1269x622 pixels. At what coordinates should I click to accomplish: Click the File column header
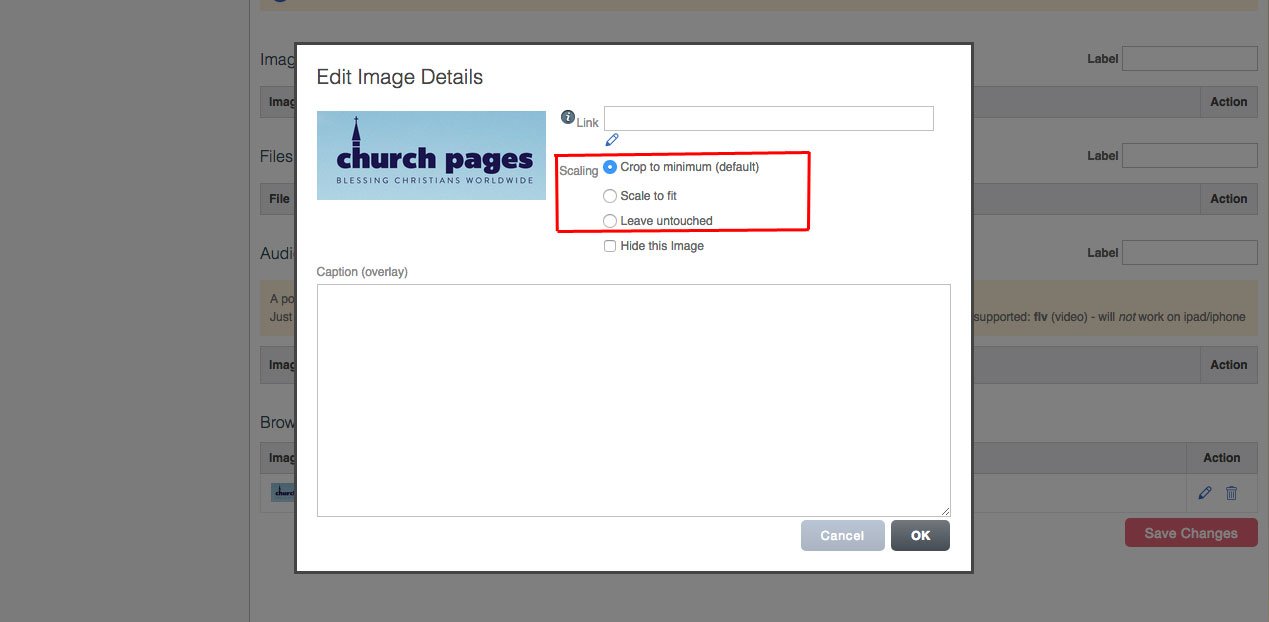pos(280,199)
